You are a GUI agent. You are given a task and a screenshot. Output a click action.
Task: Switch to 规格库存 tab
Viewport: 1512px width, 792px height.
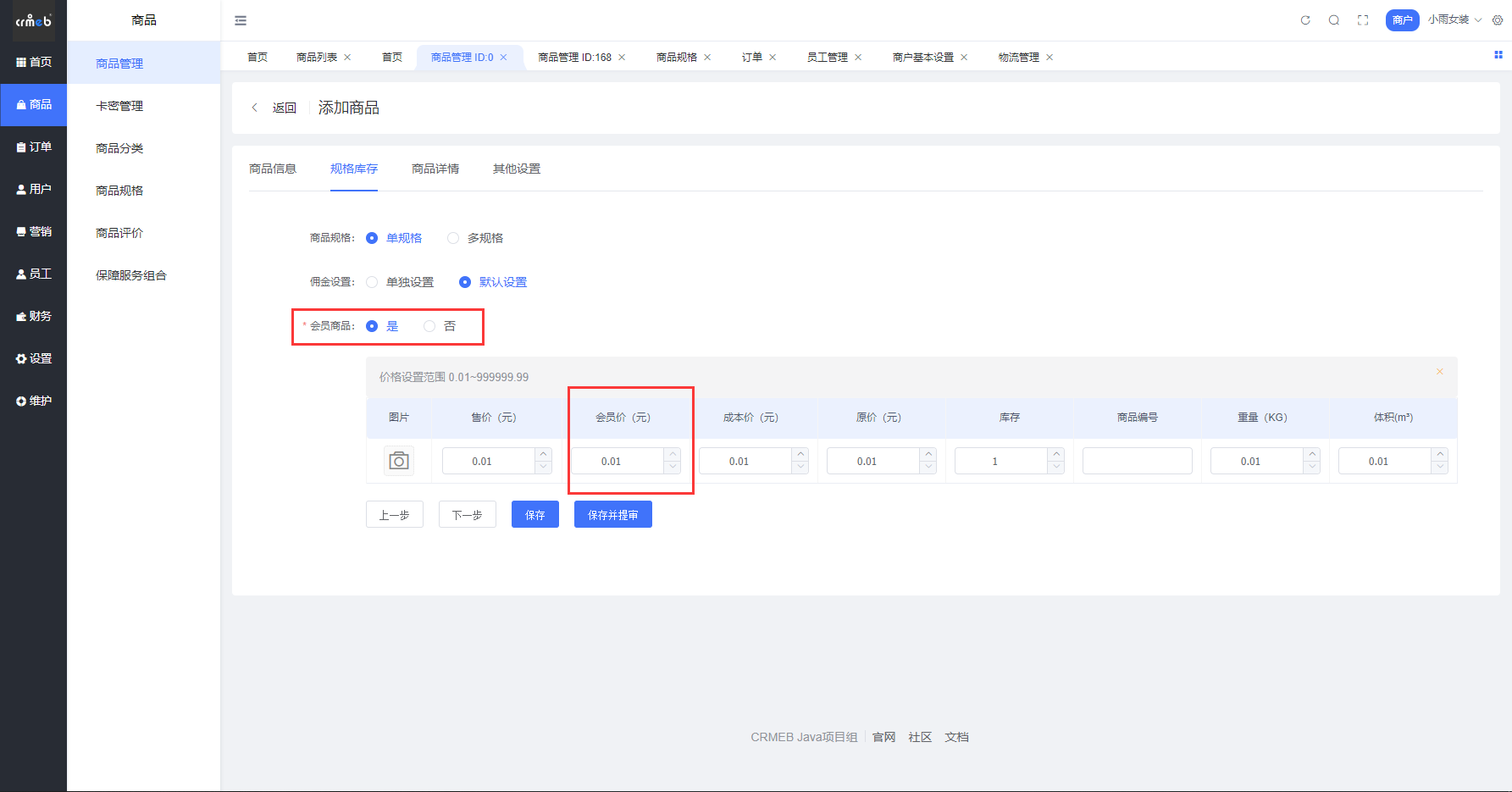click(x=354, y=169)
